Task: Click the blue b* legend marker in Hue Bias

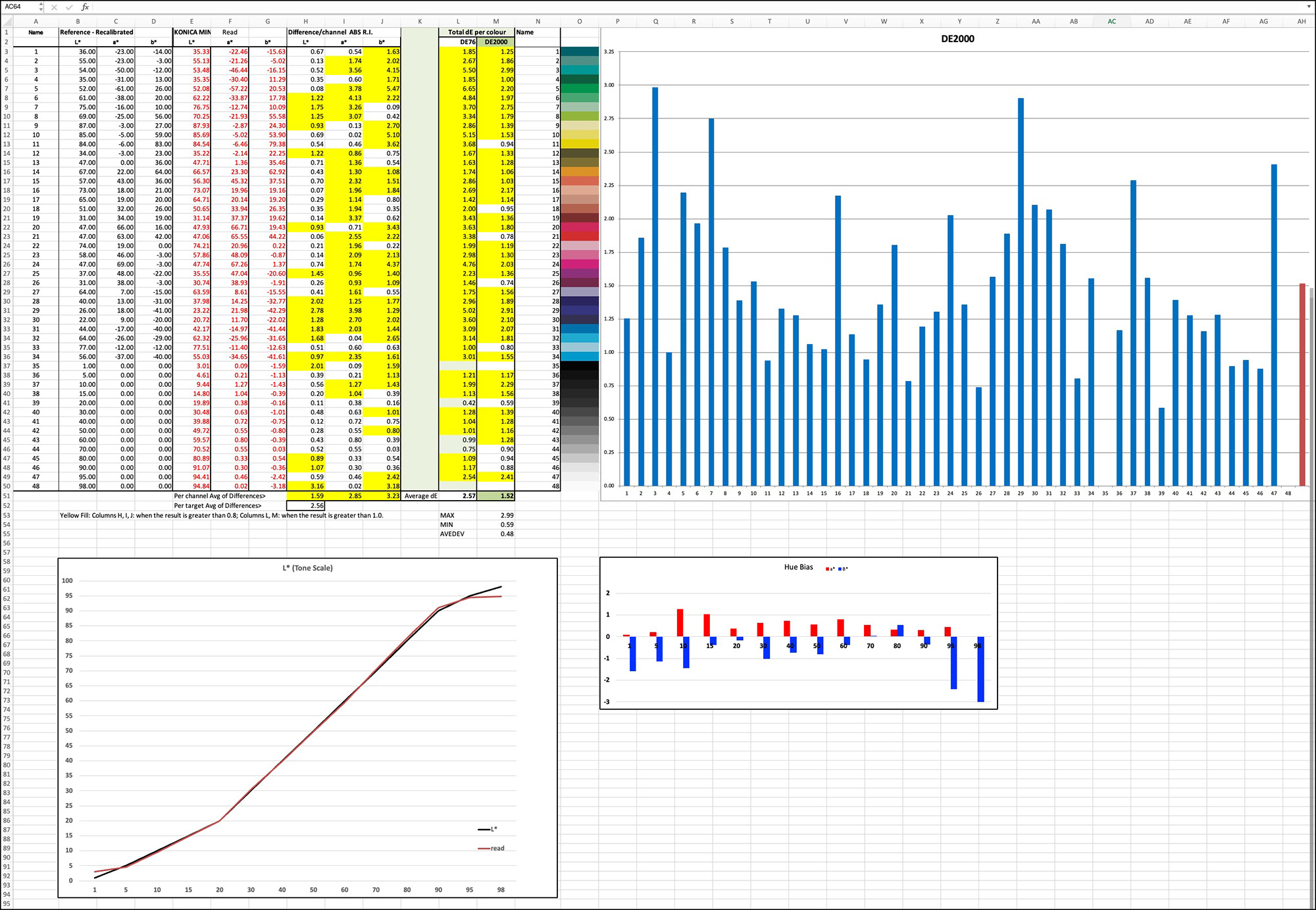Action: click(x=840, y=569)
